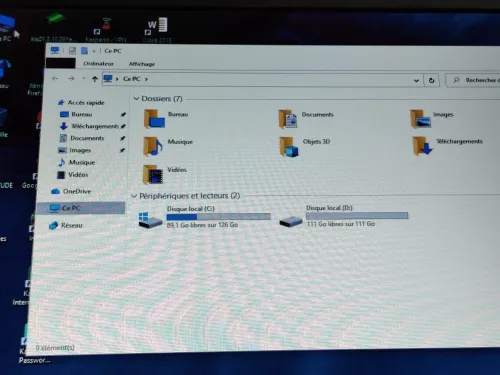Click Ce PC segment in address bar
The width and height of the screenshot is (500, 375).
132,79
